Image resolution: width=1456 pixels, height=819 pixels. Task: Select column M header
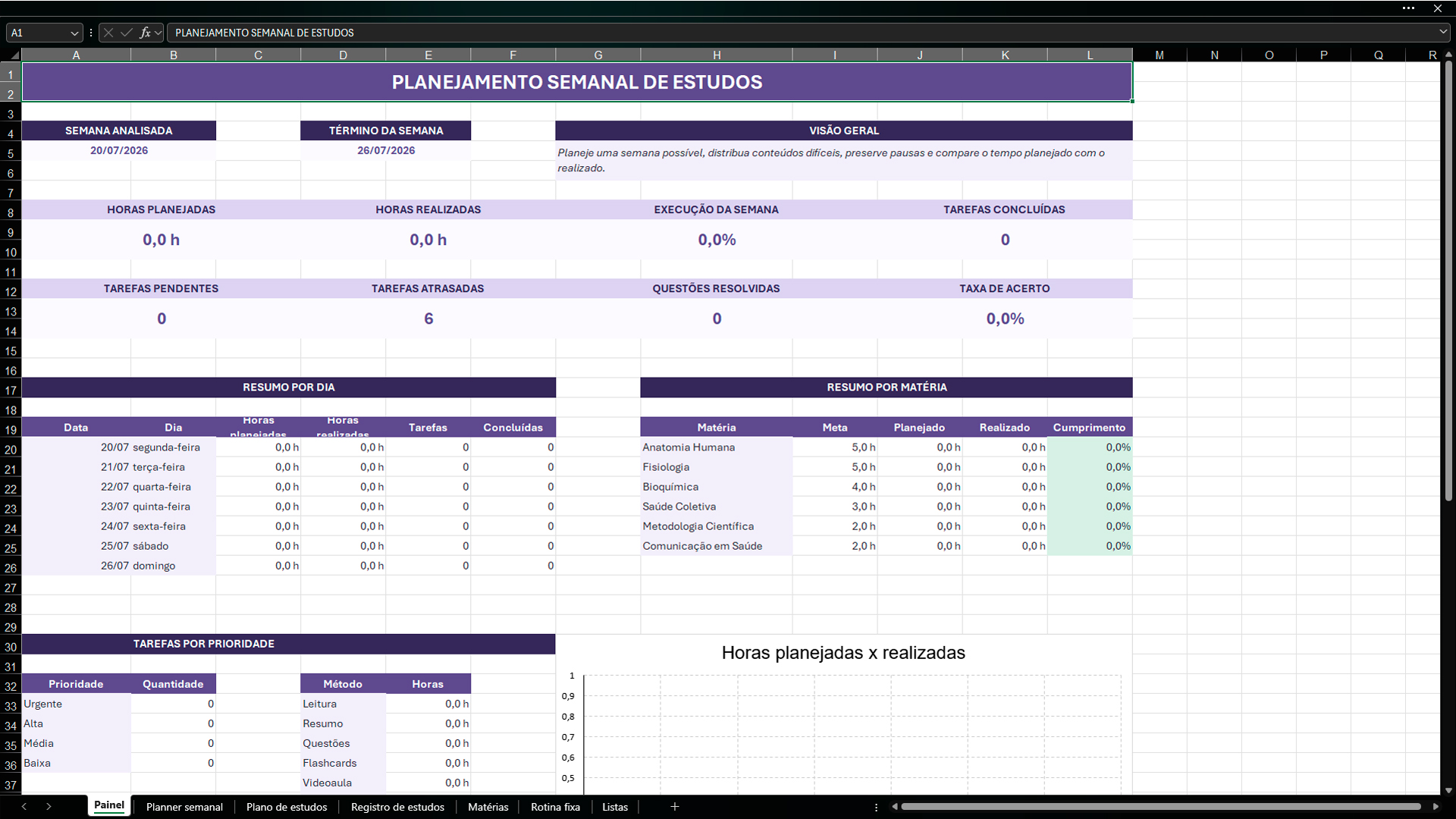pyautogui.click(x=1159, y=55)
